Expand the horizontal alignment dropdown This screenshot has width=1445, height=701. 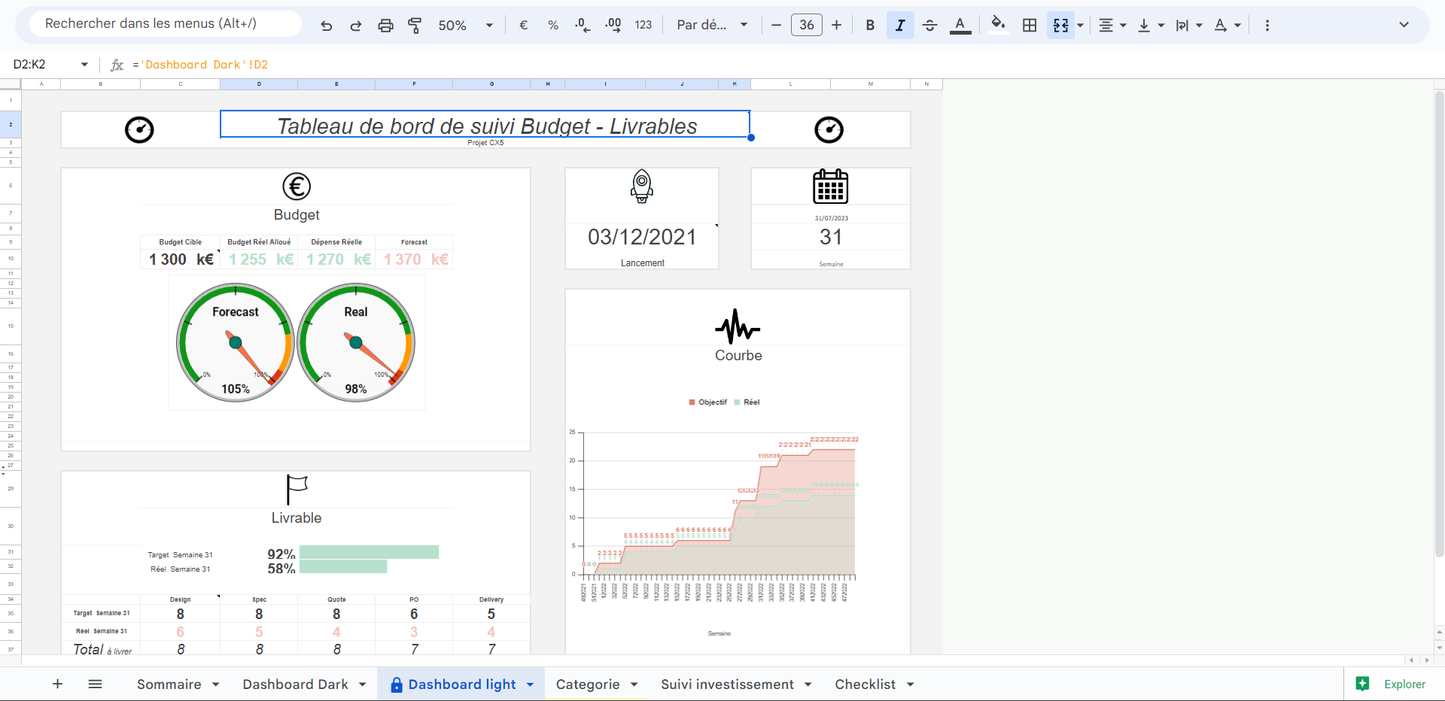tap(1111, 25)
